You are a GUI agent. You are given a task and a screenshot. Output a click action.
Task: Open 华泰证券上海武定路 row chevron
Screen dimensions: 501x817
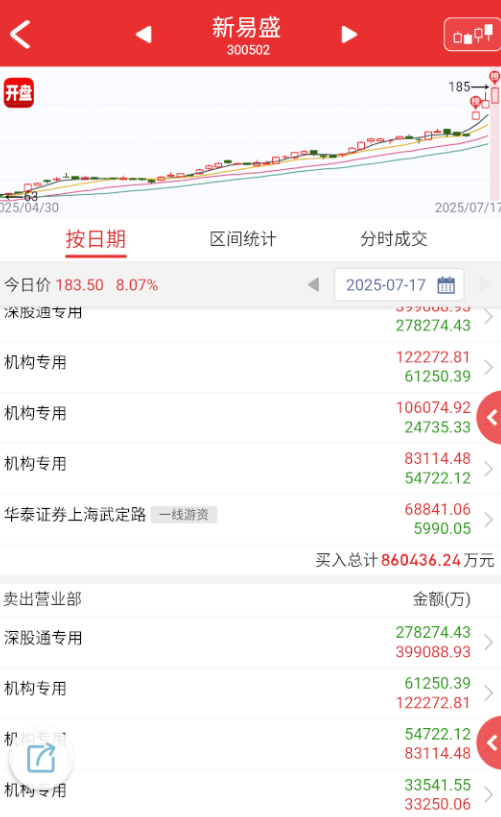click(x=489, y=519)
